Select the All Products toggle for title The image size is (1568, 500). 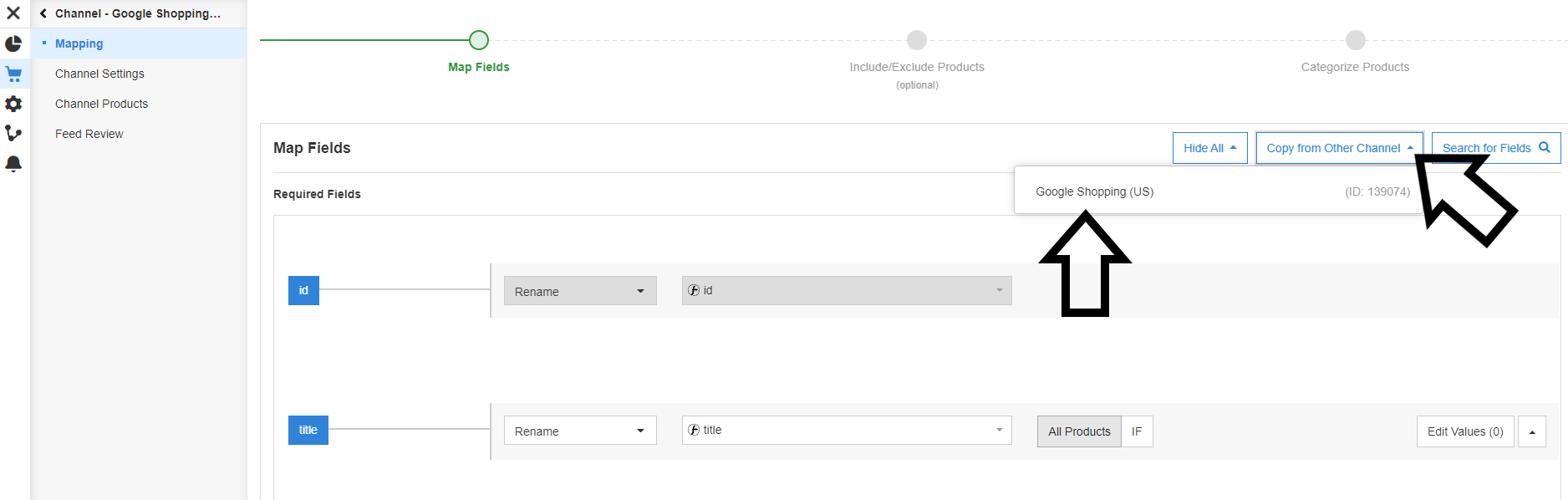pos(1079,431)
